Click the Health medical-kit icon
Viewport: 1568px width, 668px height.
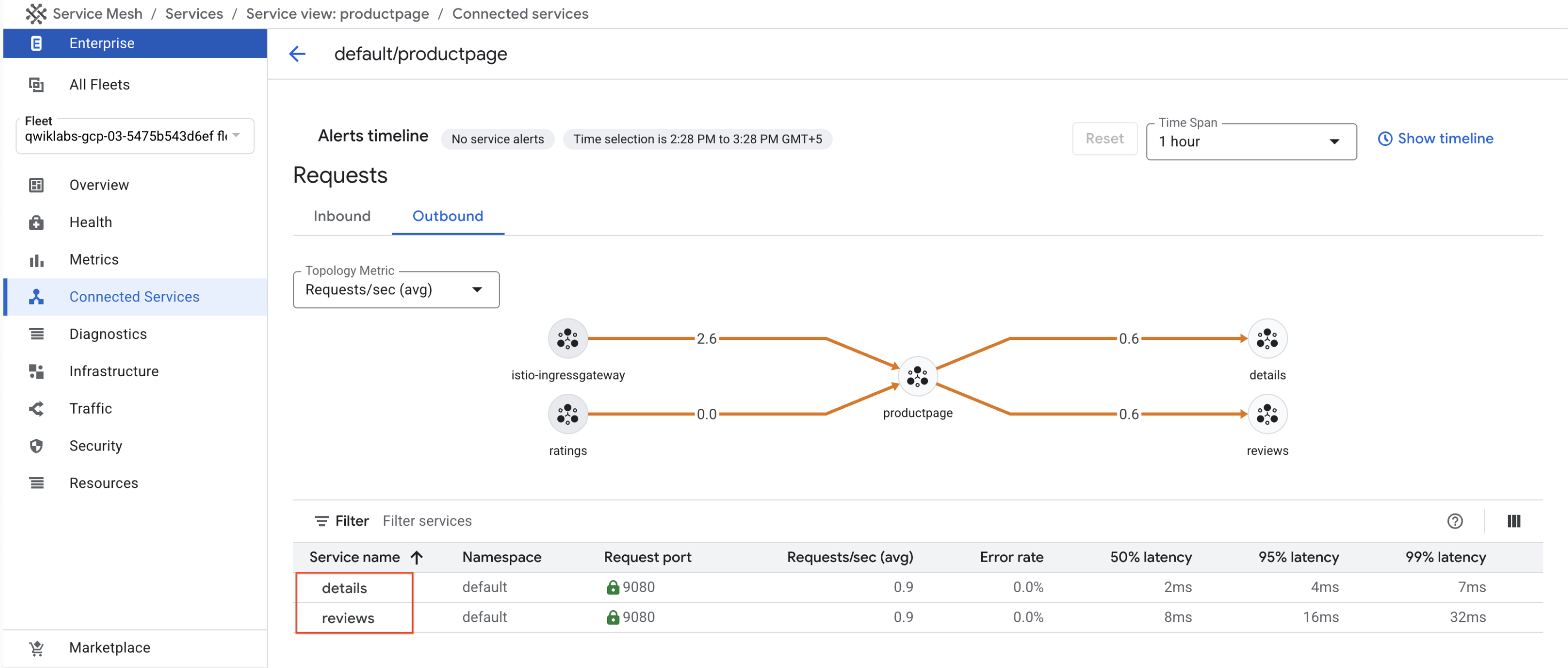tap(36, 222)
